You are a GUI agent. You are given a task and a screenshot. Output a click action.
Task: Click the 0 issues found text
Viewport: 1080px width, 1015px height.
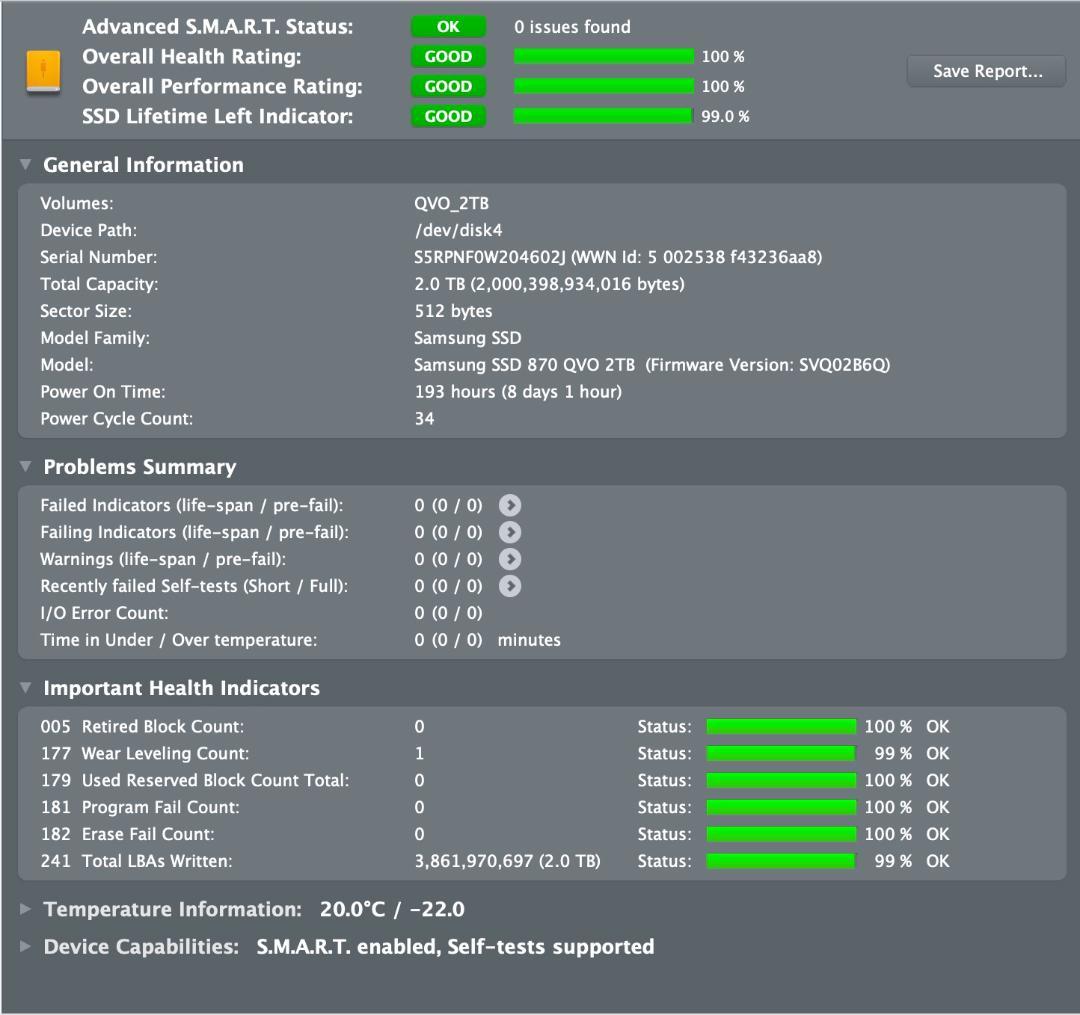(570, 27)
